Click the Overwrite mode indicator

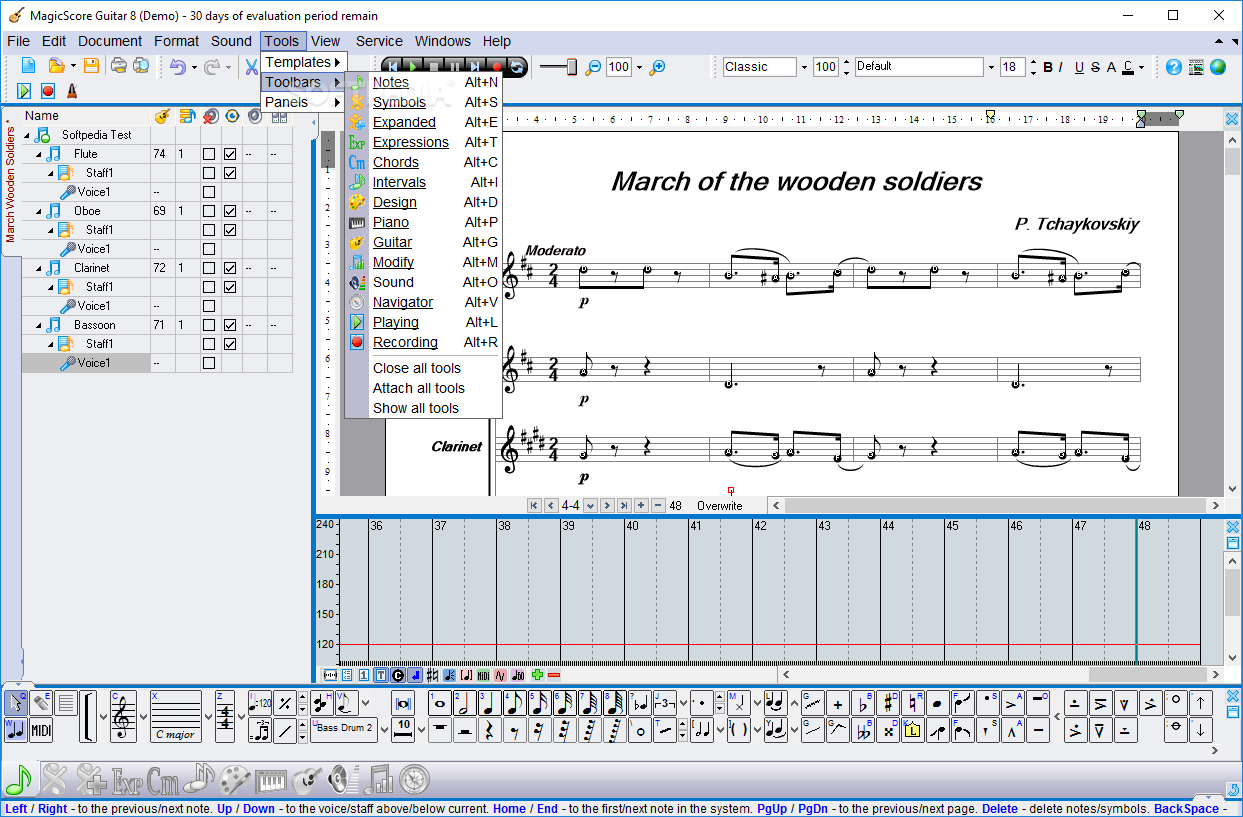click(x=719, y=506)
